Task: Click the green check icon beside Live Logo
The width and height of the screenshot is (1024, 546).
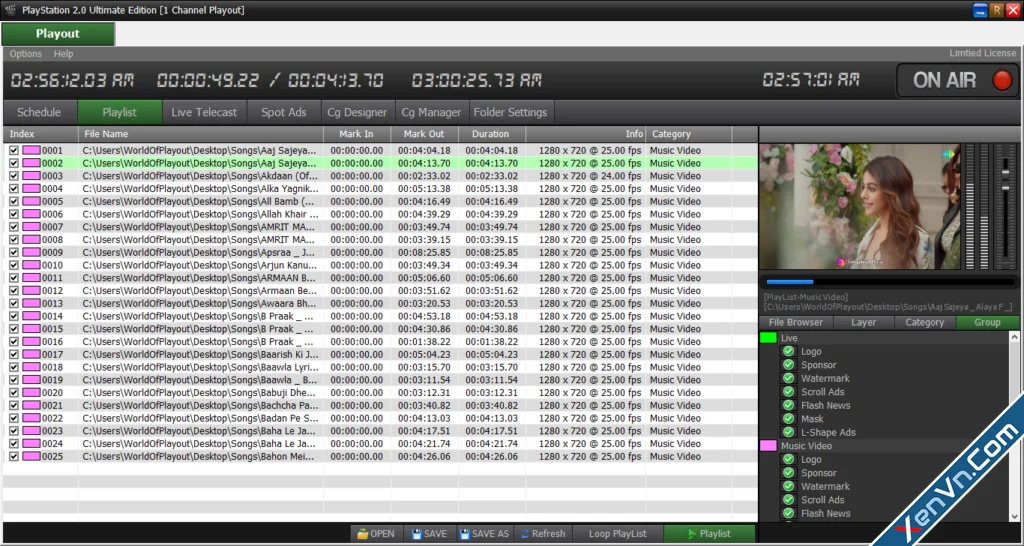Action: tap(788, 351)
